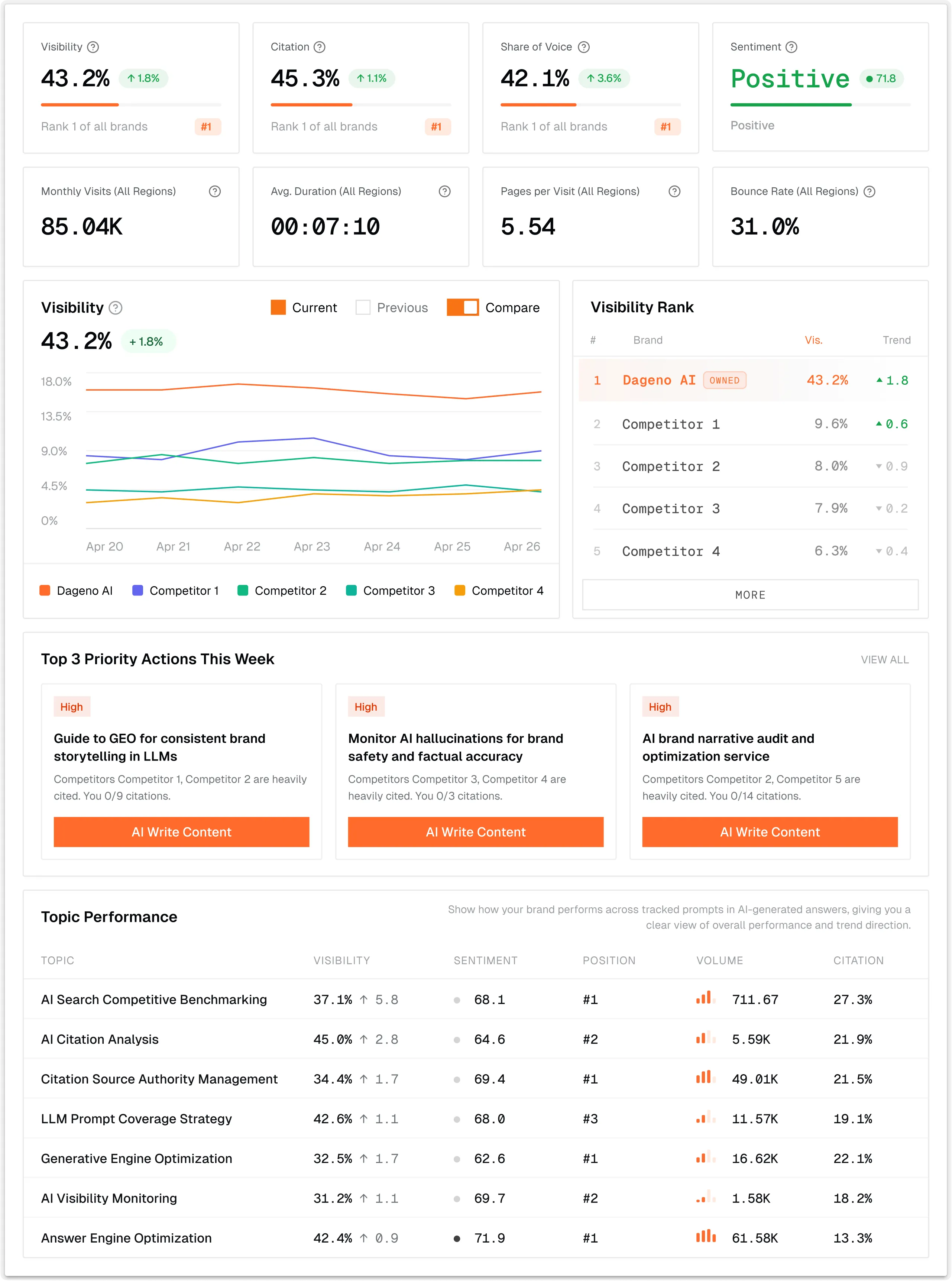
Task: Toggle Competitor 2 in chart legend
Action: [x=282, y=591]
